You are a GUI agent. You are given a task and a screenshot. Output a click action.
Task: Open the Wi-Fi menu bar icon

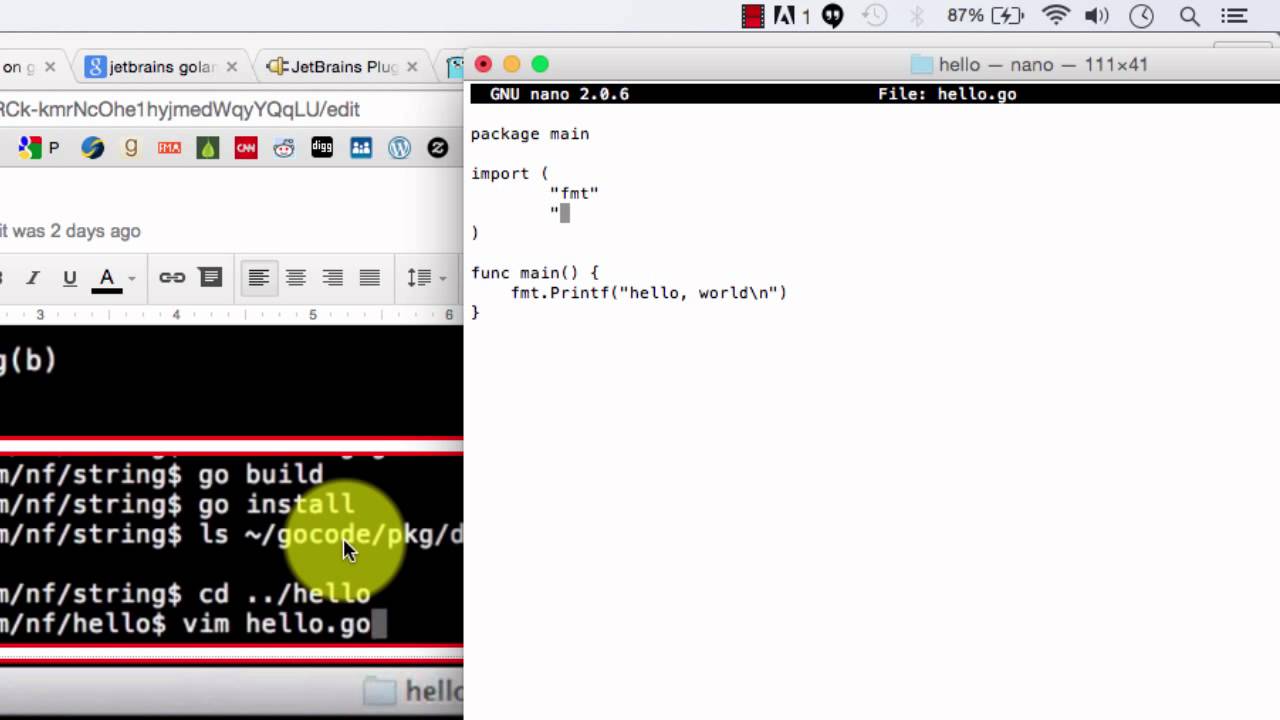1056,16
